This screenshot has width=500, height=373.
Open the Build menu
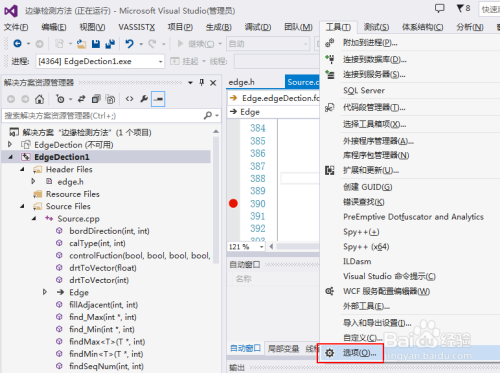(219, 27)
